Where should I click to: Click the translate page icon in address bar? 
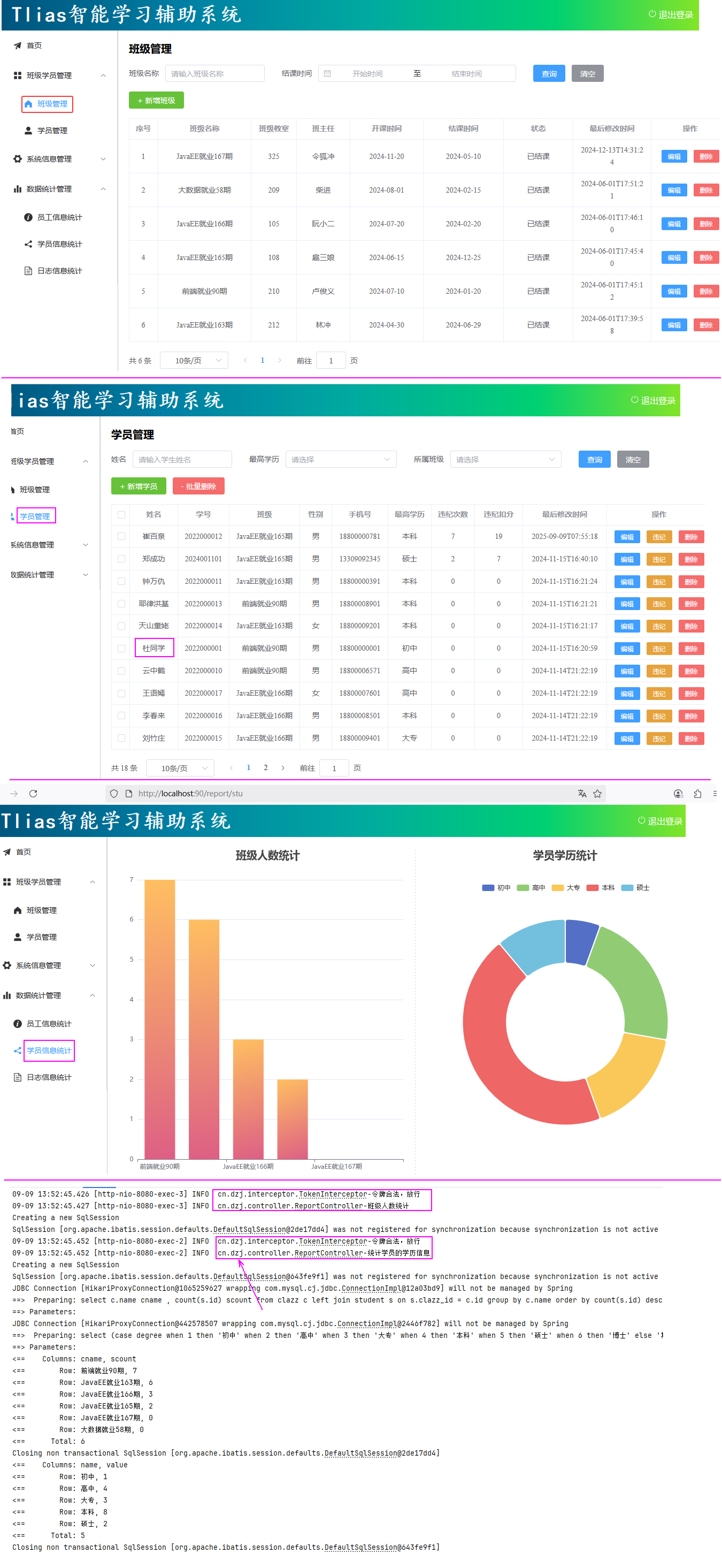coord(582,793)
